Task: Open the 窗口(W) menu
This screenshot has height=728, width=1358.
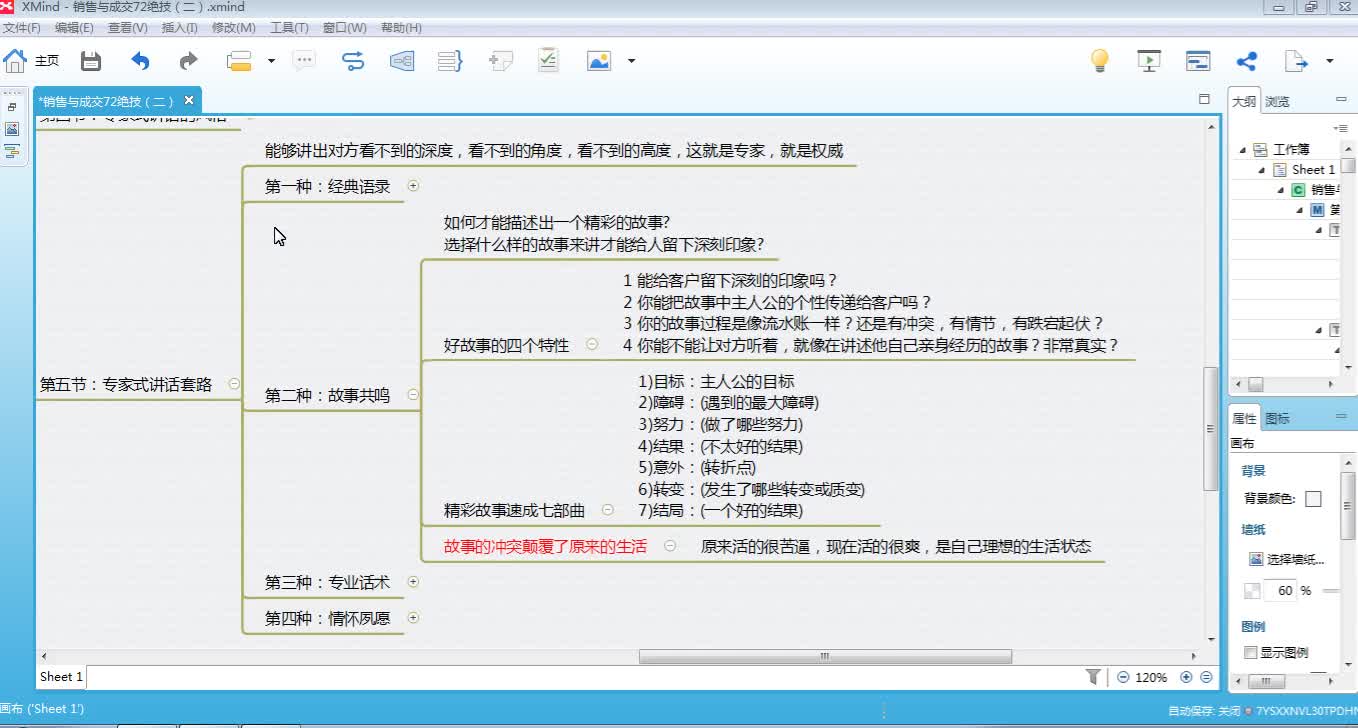Action: point(345,28)
